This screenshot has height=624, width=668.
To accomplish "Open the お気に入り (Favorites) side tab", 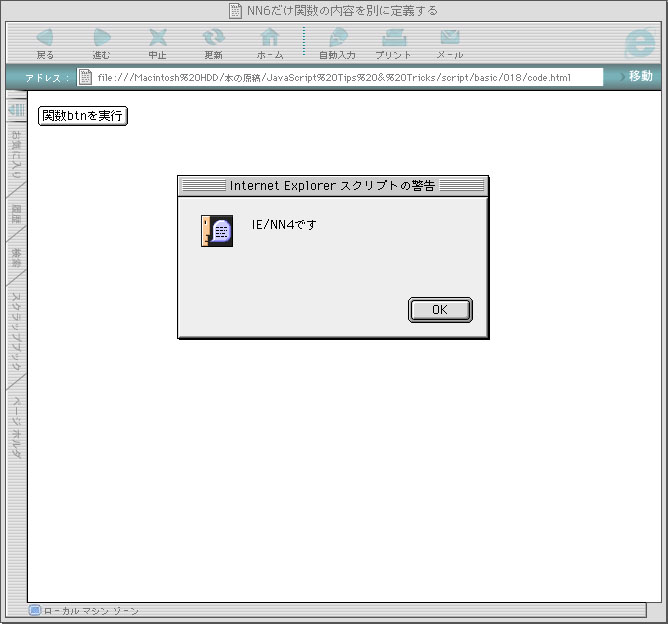I will click(x=16, y=154).
